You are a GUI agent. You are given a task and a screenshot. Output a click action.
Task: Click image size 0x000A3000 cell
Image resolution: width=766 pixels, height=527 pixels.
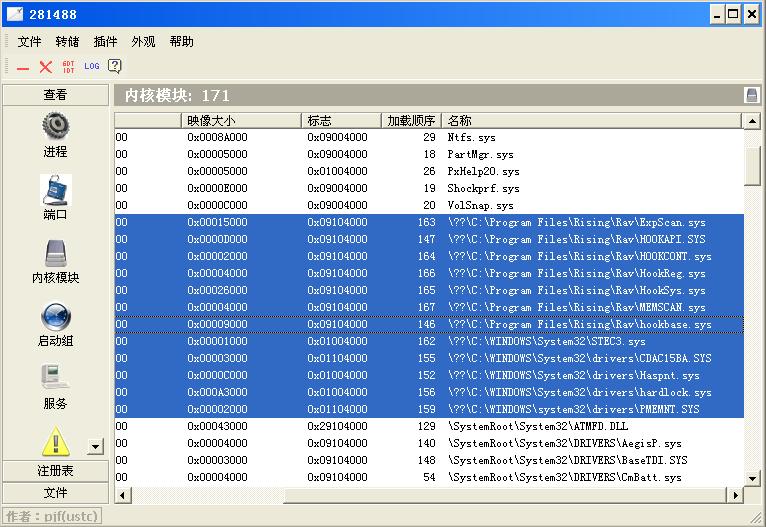pos(217,392)
